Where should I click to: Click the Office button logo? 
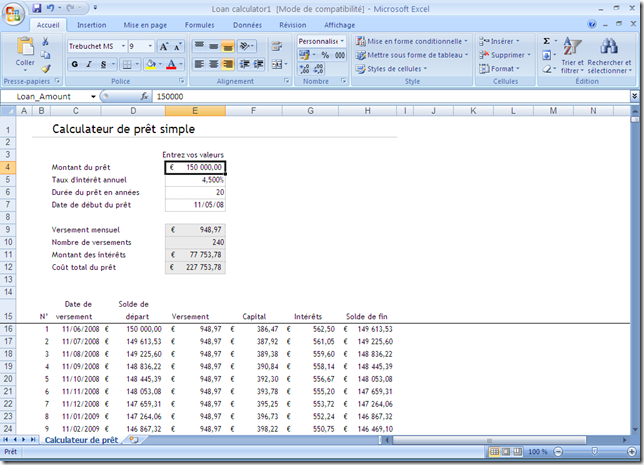pyautogui.click(x=14, y=13)
